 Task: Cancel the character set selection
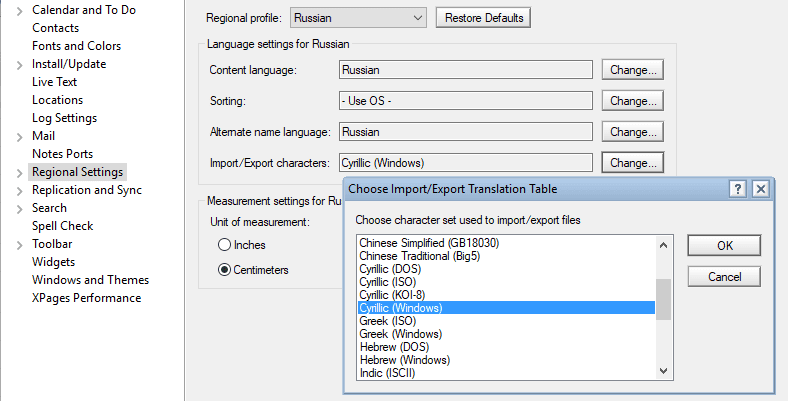724,276
